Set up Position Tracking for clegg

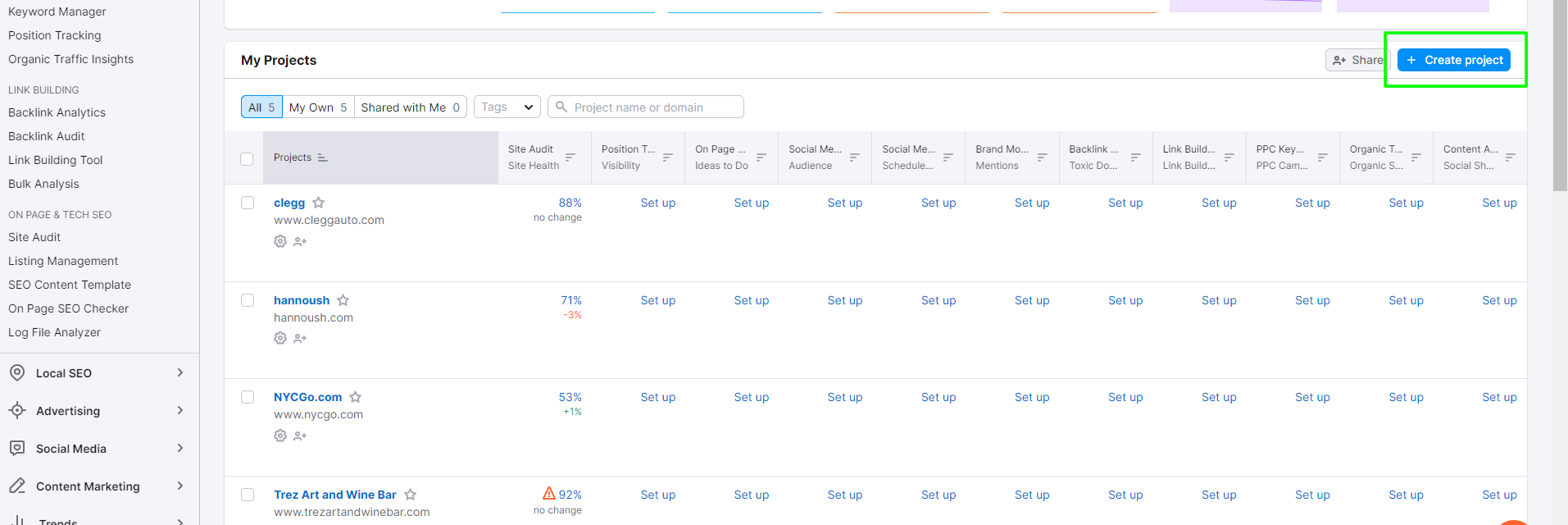(658, 203)
